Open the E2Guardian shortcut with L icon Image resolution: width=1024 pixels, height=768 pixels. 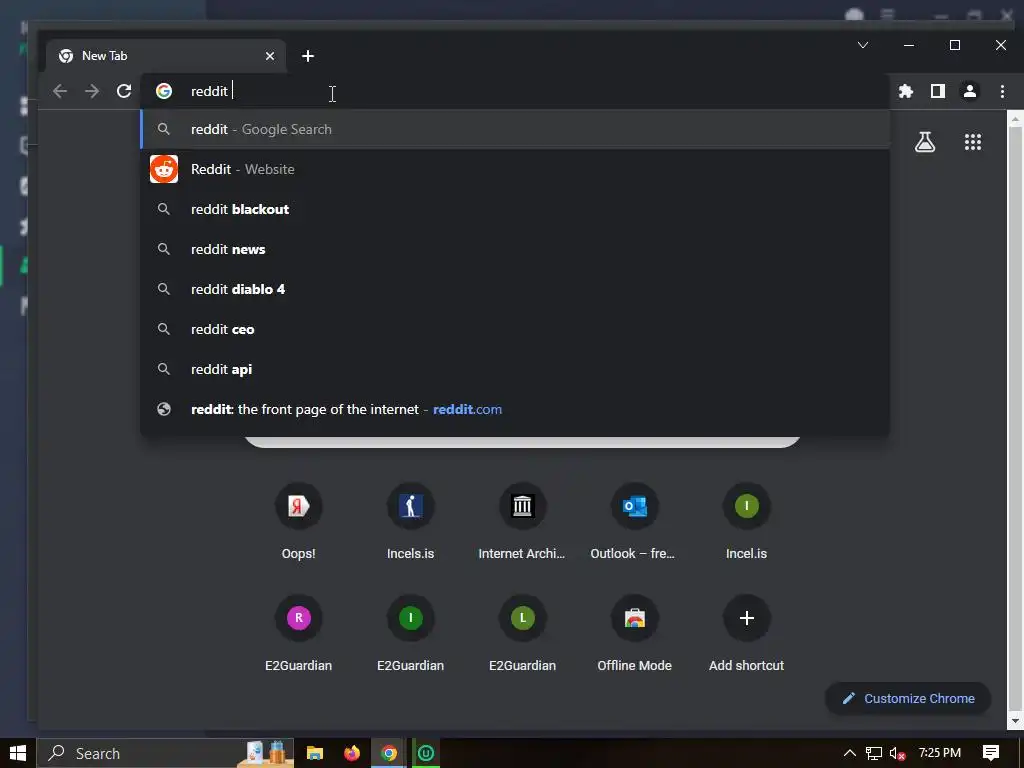pyautogui.click(x=522, y=633)
